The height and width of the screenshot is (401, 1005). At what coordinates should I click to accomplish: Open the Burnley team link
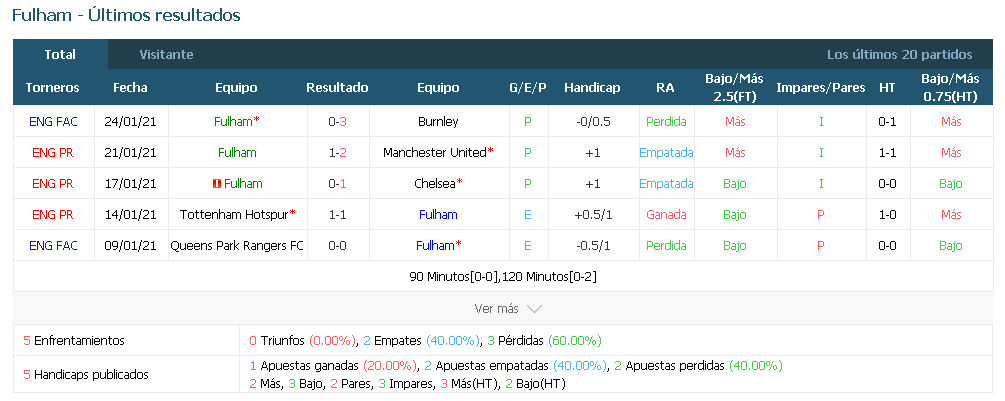coord(438,121)
